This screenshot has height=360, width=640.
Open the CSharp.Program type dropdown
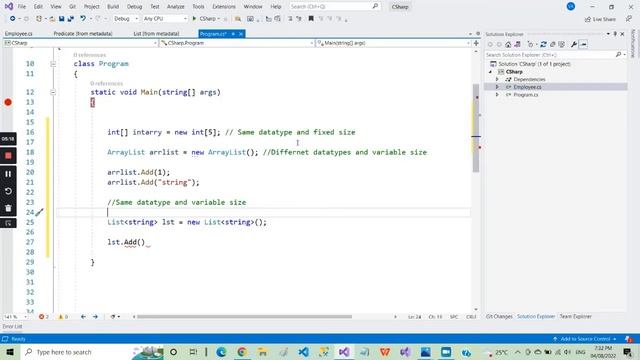tap(237, 43)
